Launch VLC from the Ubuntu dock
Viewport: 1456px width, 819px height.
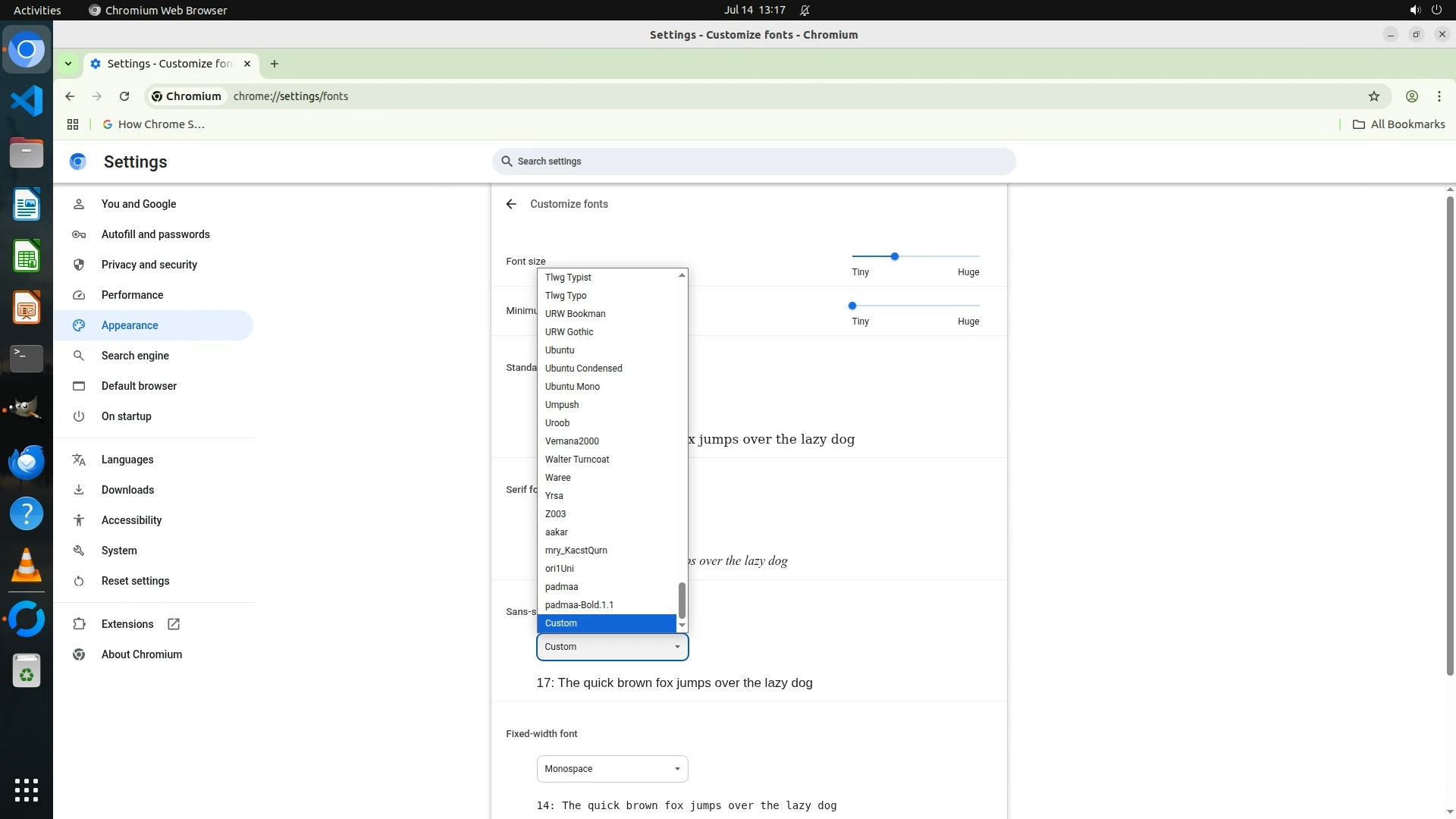pyautogui.click(x=27, y=566)
